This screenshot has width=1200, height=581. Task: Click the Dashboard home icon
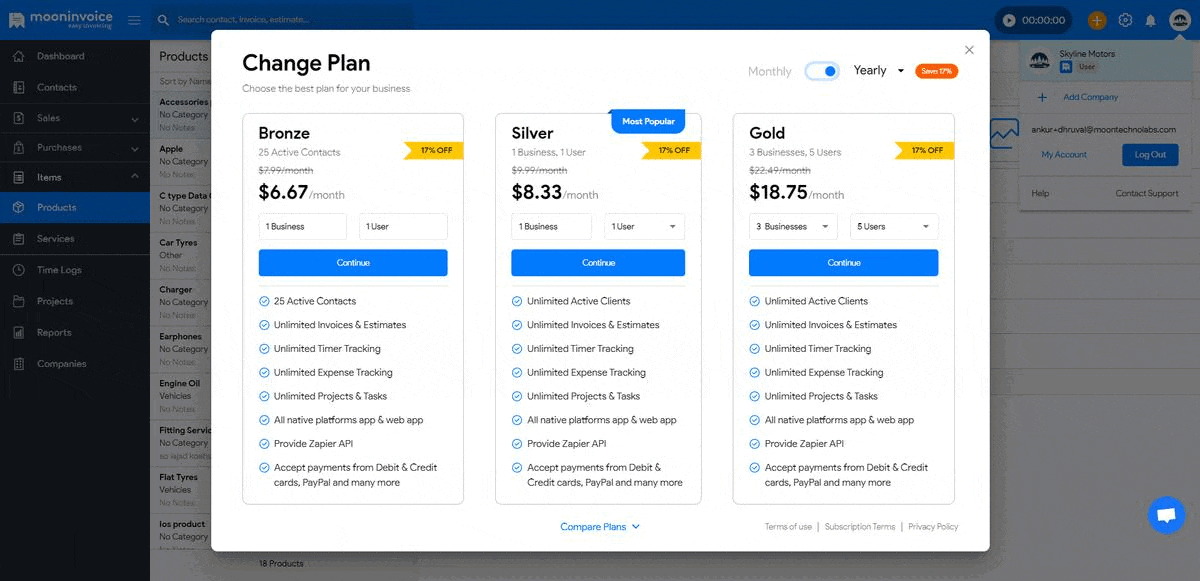pyautogui.click(x=18, y=56)
